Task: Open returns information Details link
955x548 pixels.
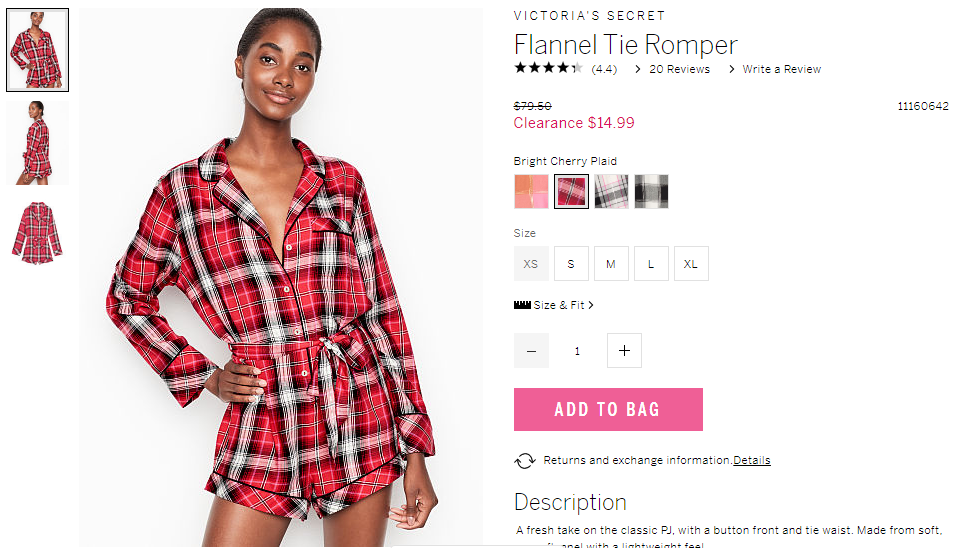Action: pos(752,460)
